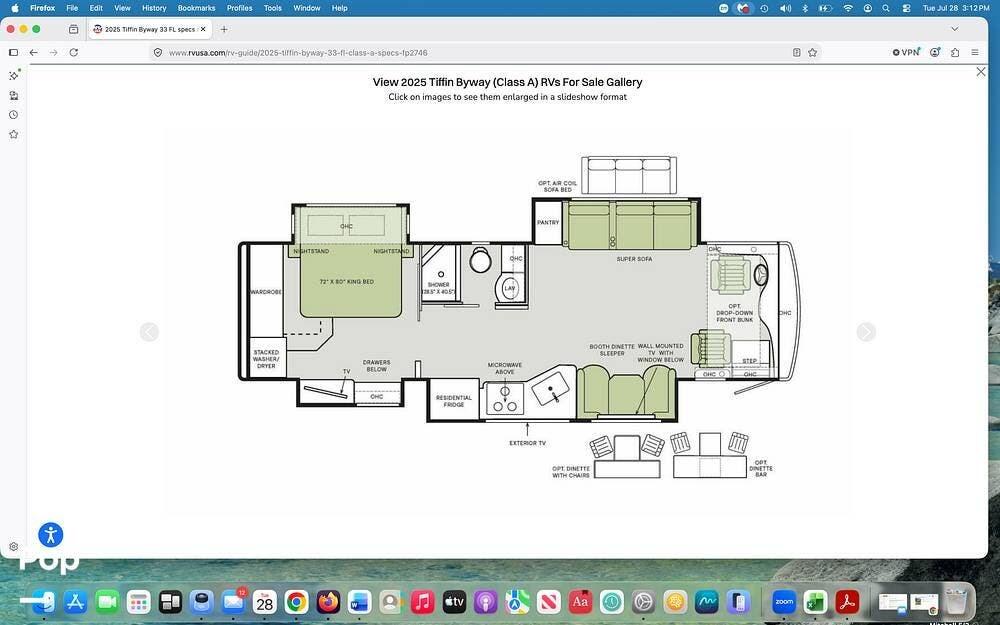Viewport: 1000px width, 625px height.
Task: Open the Edit menu
Action: tap(96, 8)
